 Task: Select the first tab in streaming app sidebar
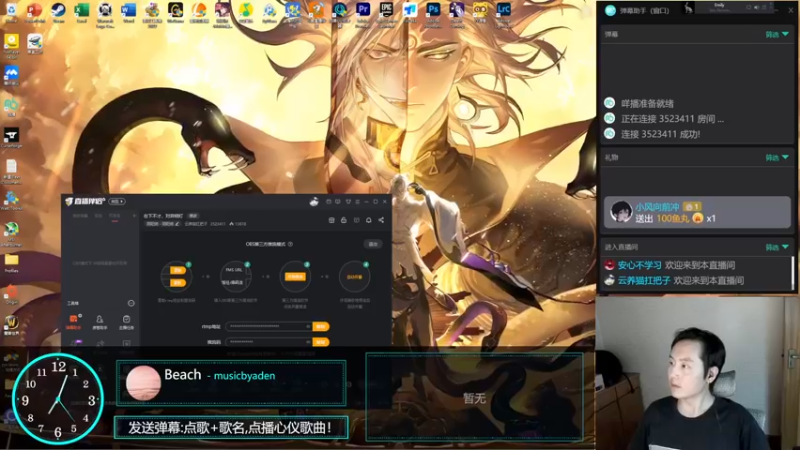80,216
